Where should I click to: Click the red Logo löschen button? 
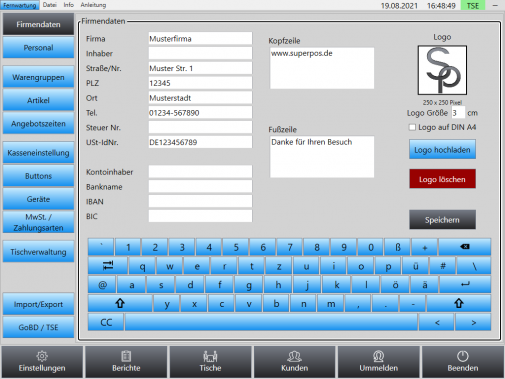coord(442,179)
